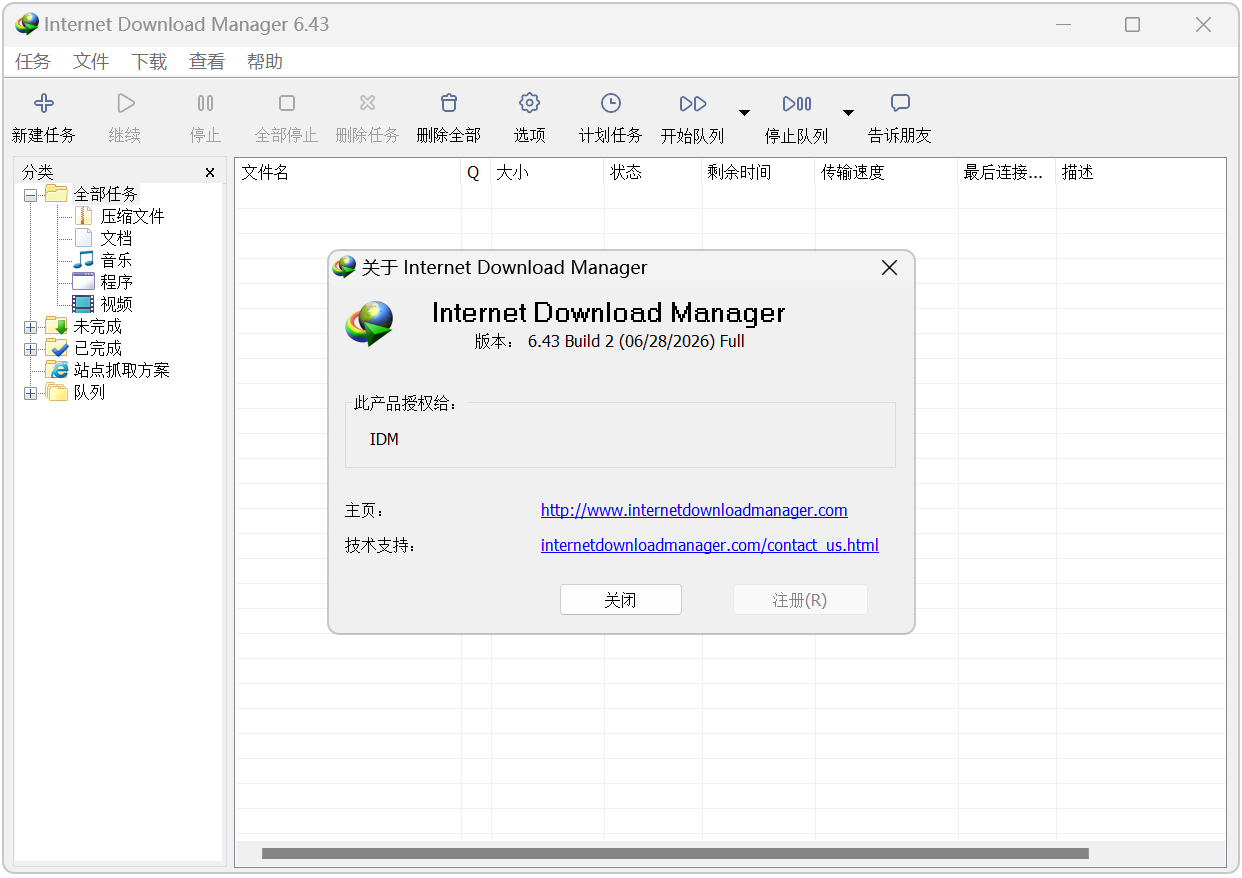Image resolution: width=1242 pixels, height=878 pixels.
Task: Select the 队列 folder icon
Action: 57,392
